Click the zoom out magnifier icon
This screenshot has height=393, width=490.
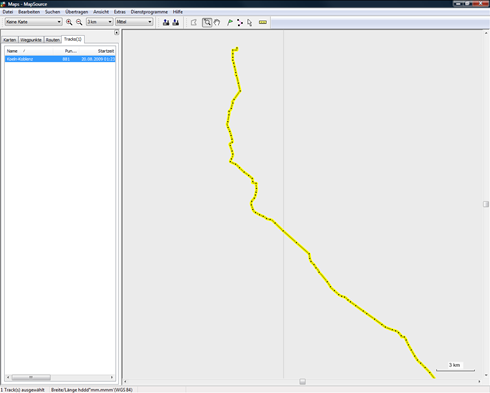pos(79,22)
